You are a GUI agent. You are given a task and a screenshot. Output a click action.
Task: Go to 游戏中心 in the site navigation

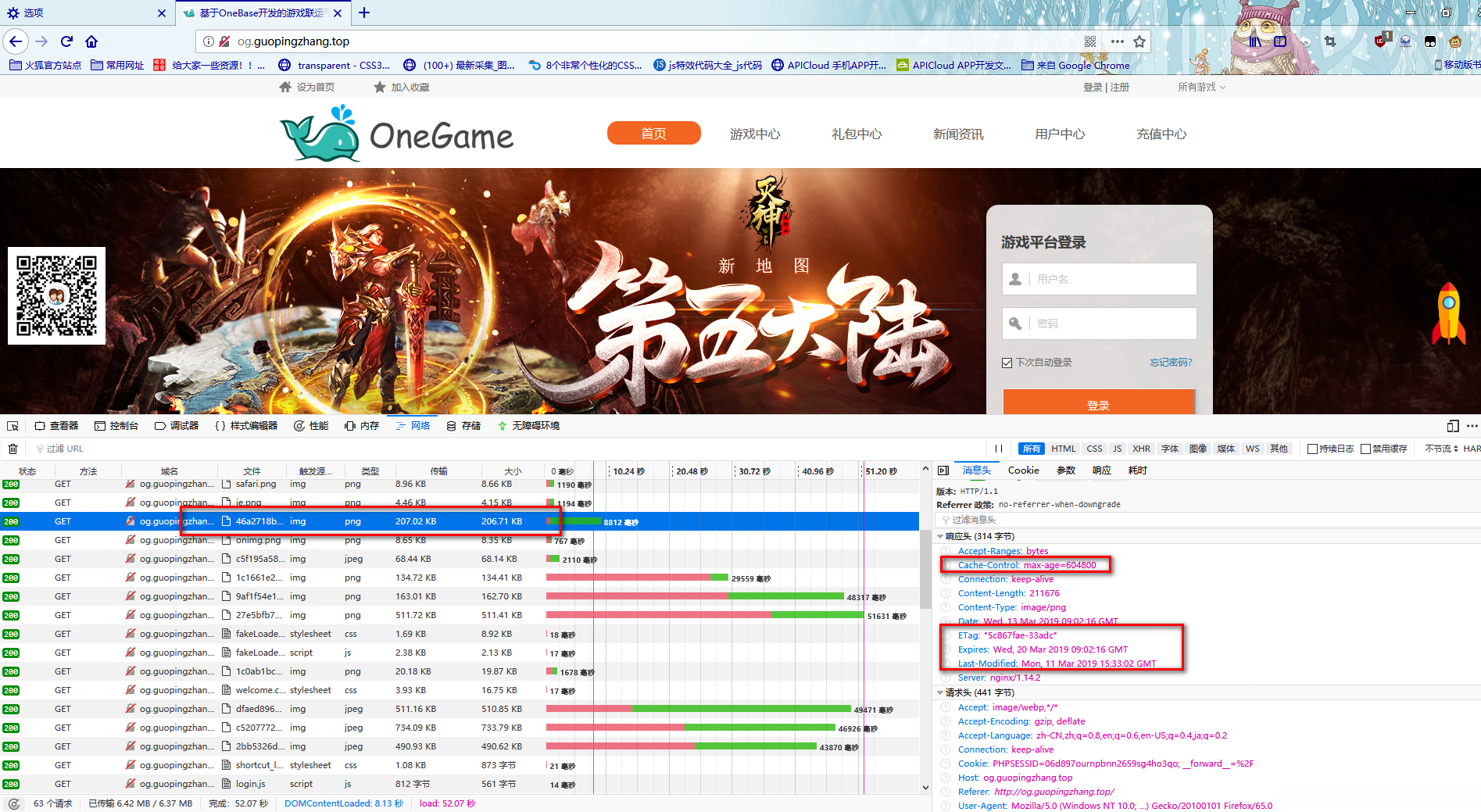(755, 134)
